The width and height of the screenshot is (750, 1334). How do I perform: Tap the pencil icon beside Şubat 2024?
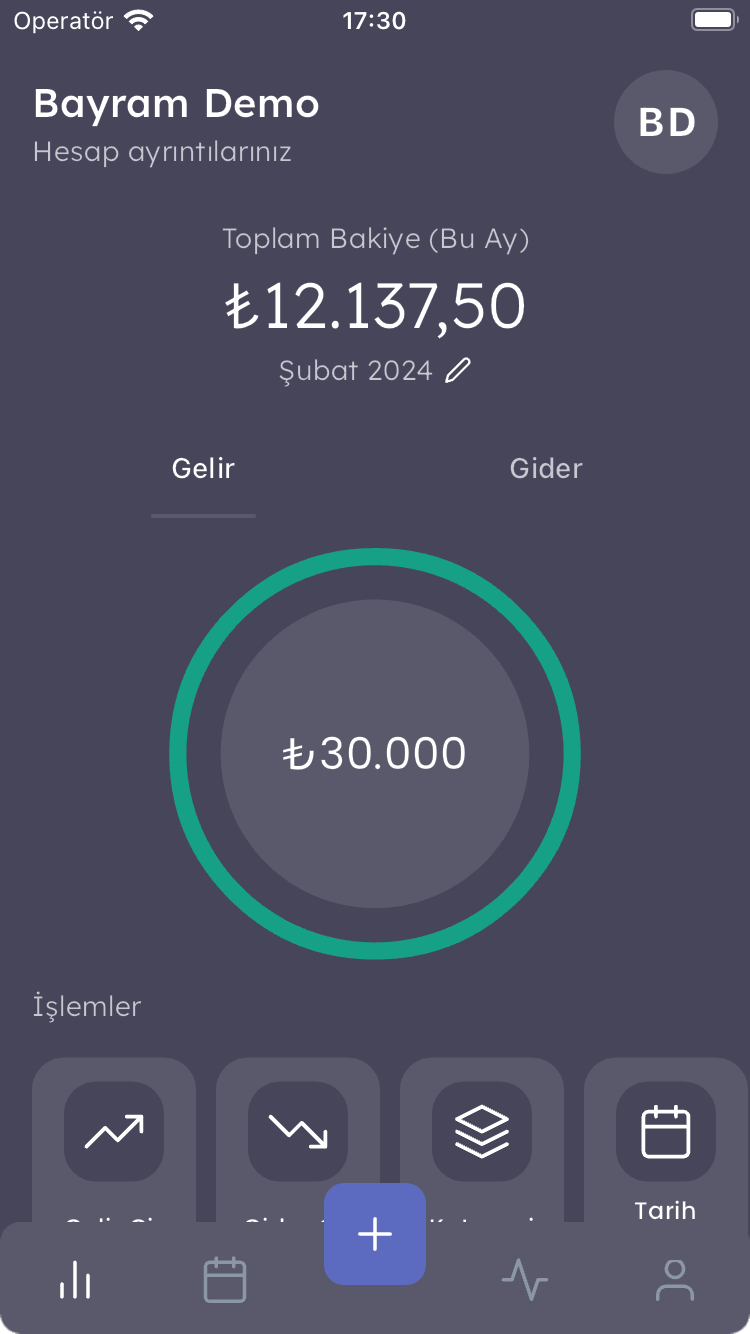[458, 371]
